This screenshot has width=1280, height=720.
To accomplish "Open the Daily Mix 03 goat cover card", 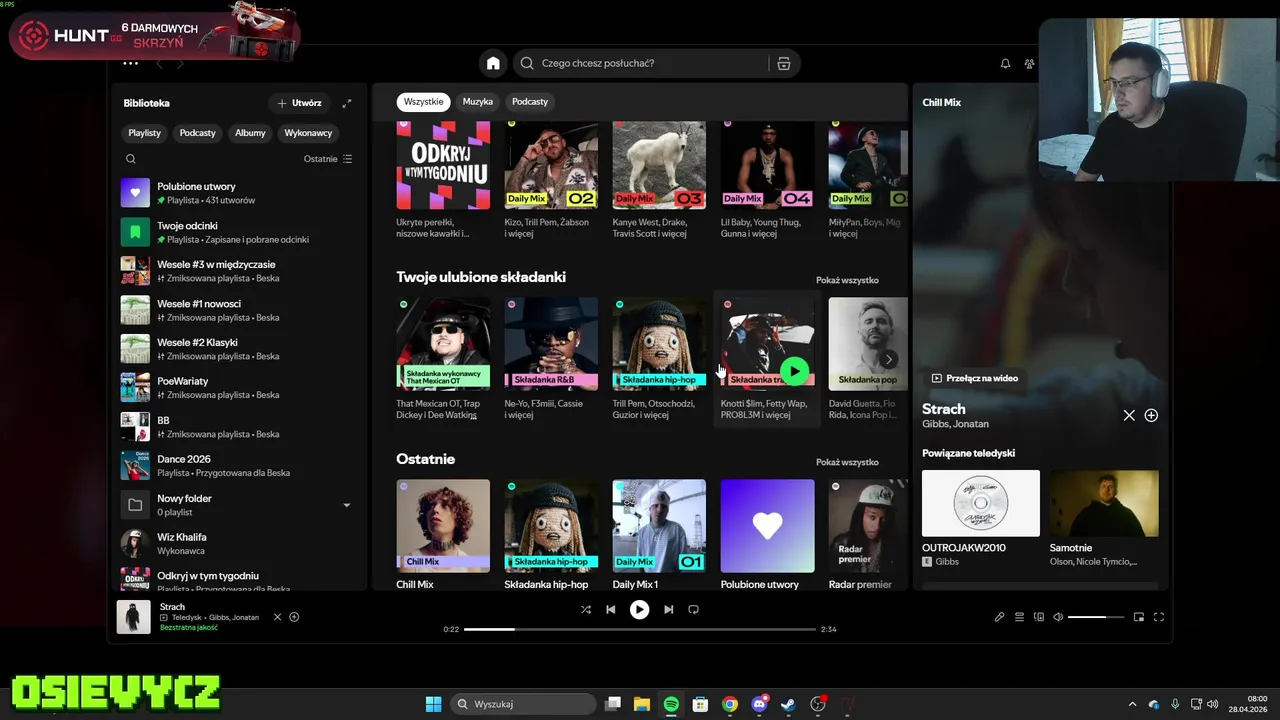I will (x=659, y=181).
